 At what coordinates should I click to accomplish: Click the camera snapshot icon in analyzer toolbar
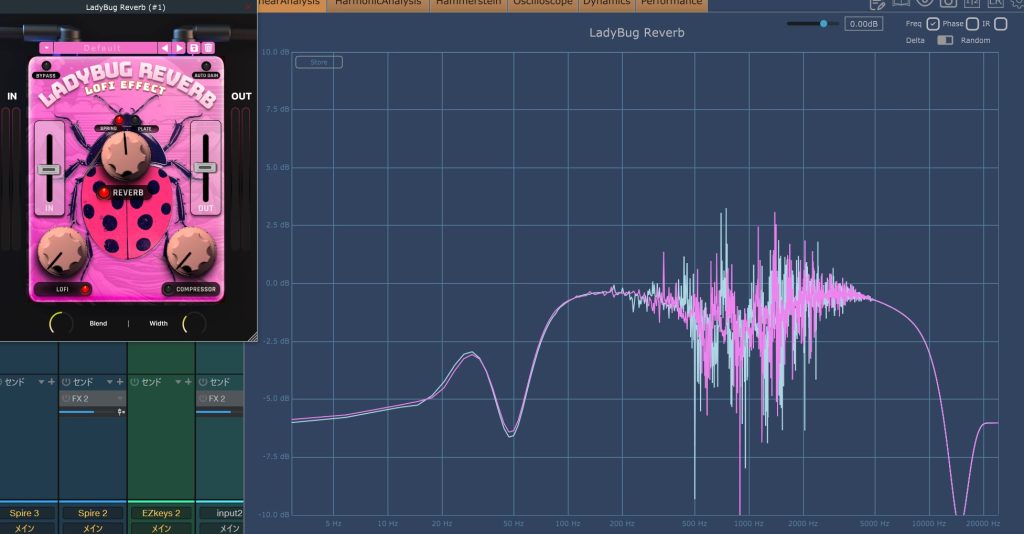946,4
